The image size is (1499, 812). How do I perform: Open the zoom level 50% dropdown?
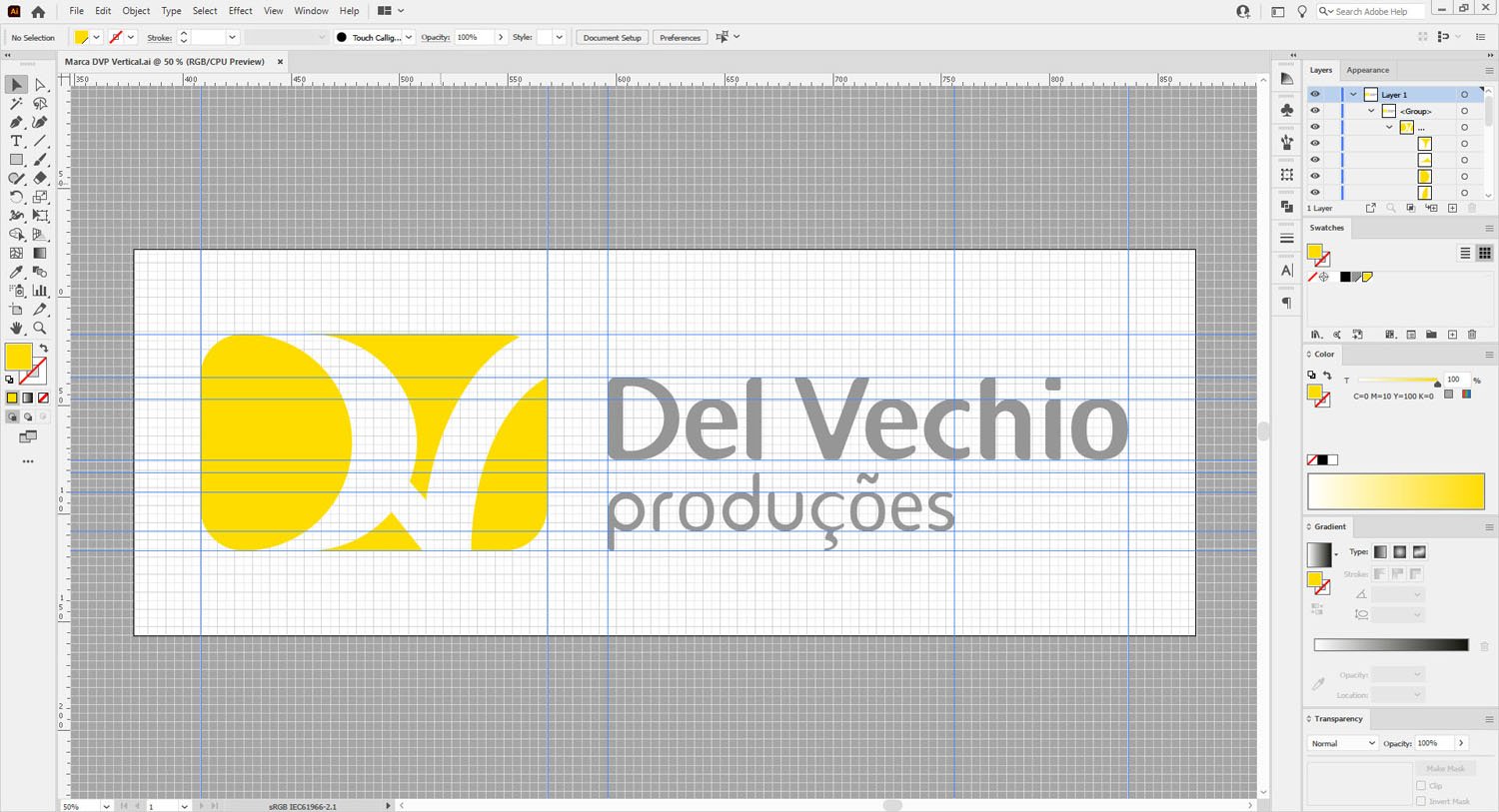coord(106,806)
